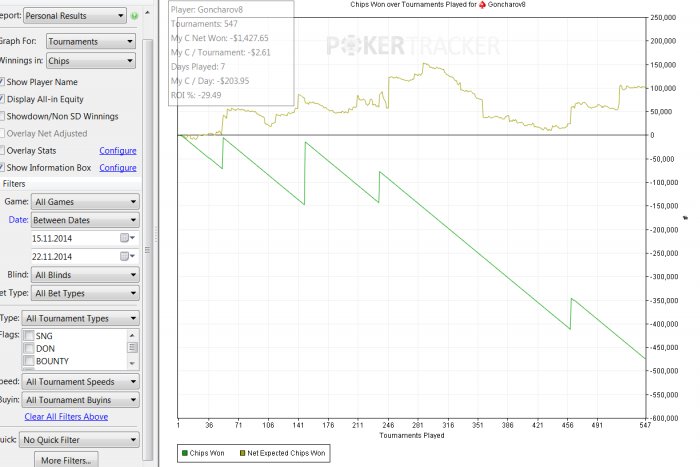Open All Tournament Speeds dropdown
700x467 pixels.
point(80,382)
